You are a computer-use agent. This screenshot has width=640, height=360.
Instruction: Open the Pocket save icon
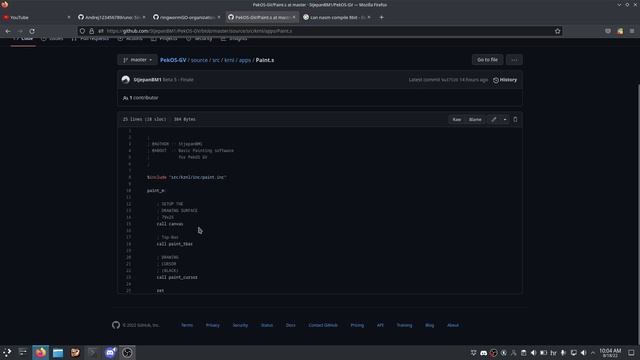click(x=608, y=31)
